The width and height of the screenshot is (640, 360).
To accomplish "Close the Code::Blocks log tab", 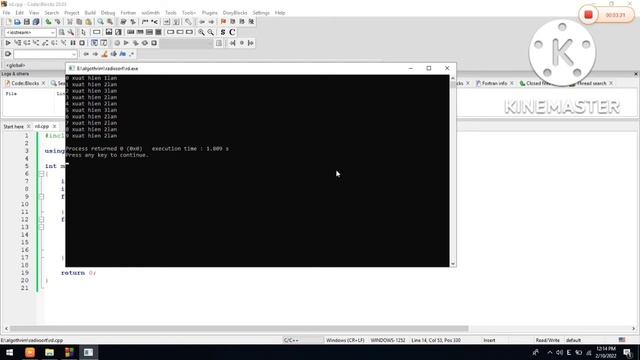I will click(43, 83).
